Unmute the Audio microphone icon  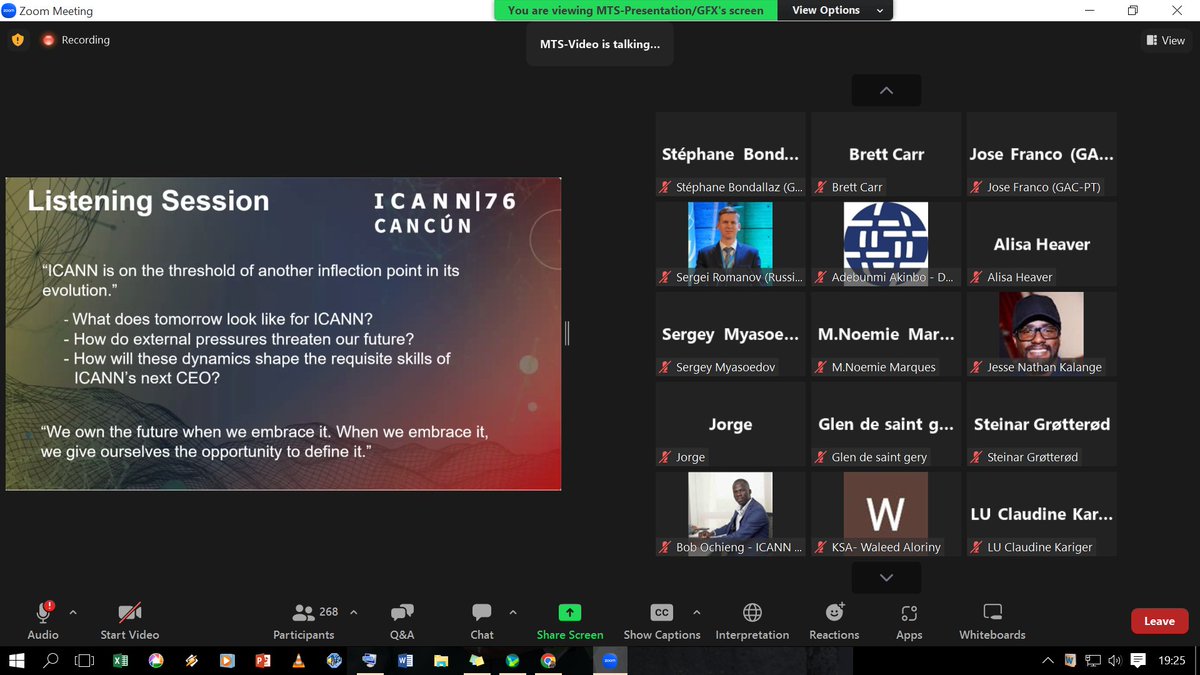point(43,612)
